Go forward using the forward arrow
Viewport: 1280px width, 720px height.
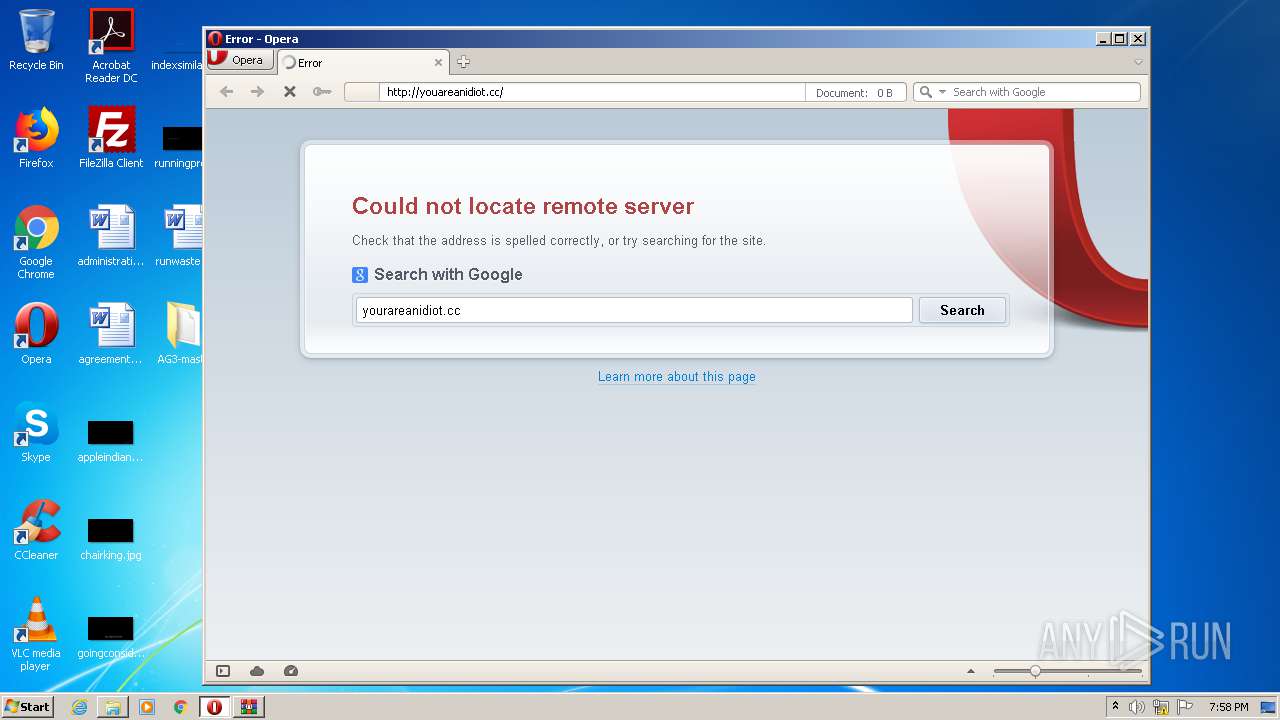point(258,92)
